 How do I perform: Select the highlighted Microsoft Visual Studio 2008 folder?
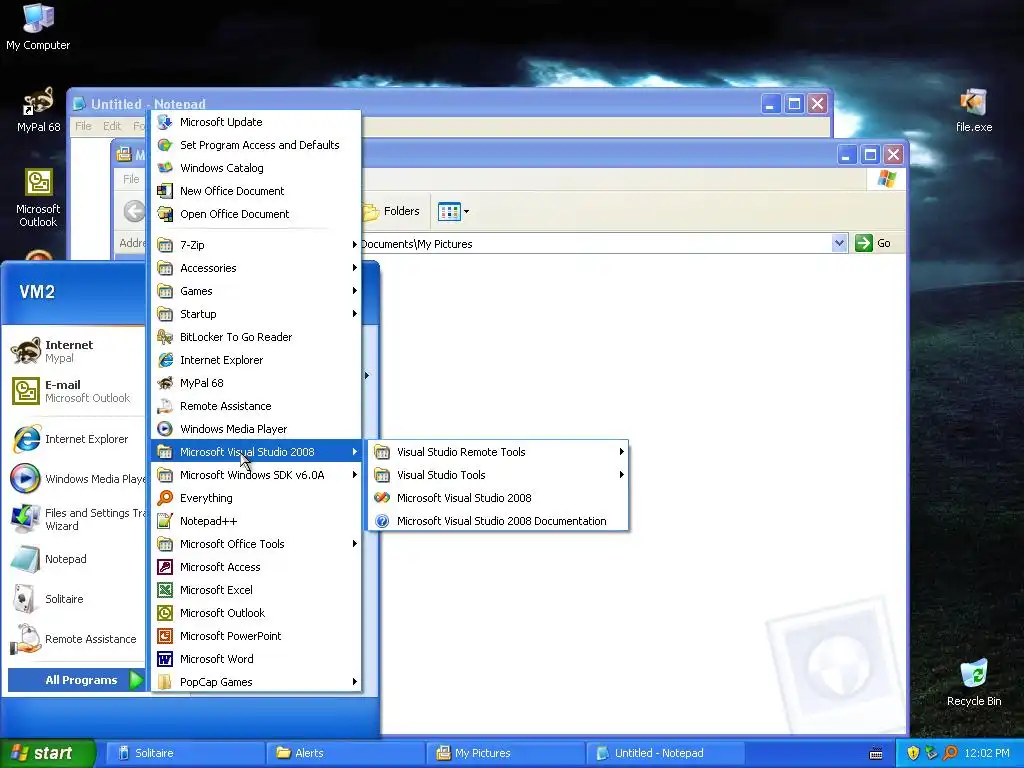pos(256,452)
